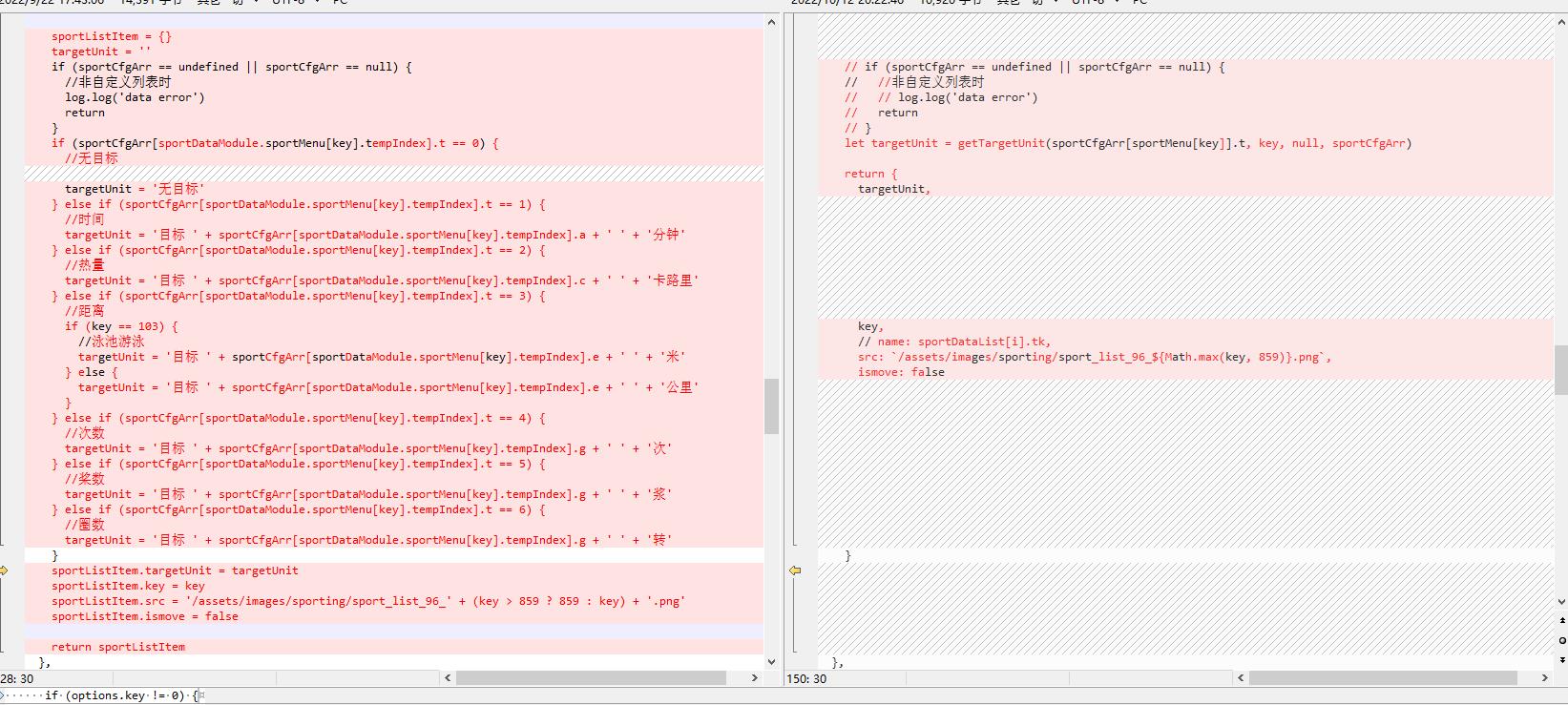Click the '//桨数' comment line

(x=85, y=479)
